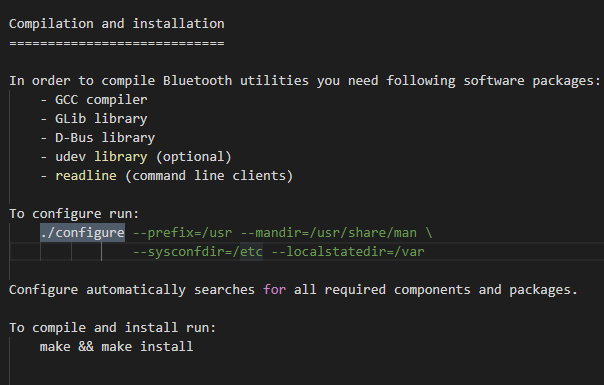The image size is (604, 385).
Task: Click the --localstatedir=/var option
Action: (348, 252)
